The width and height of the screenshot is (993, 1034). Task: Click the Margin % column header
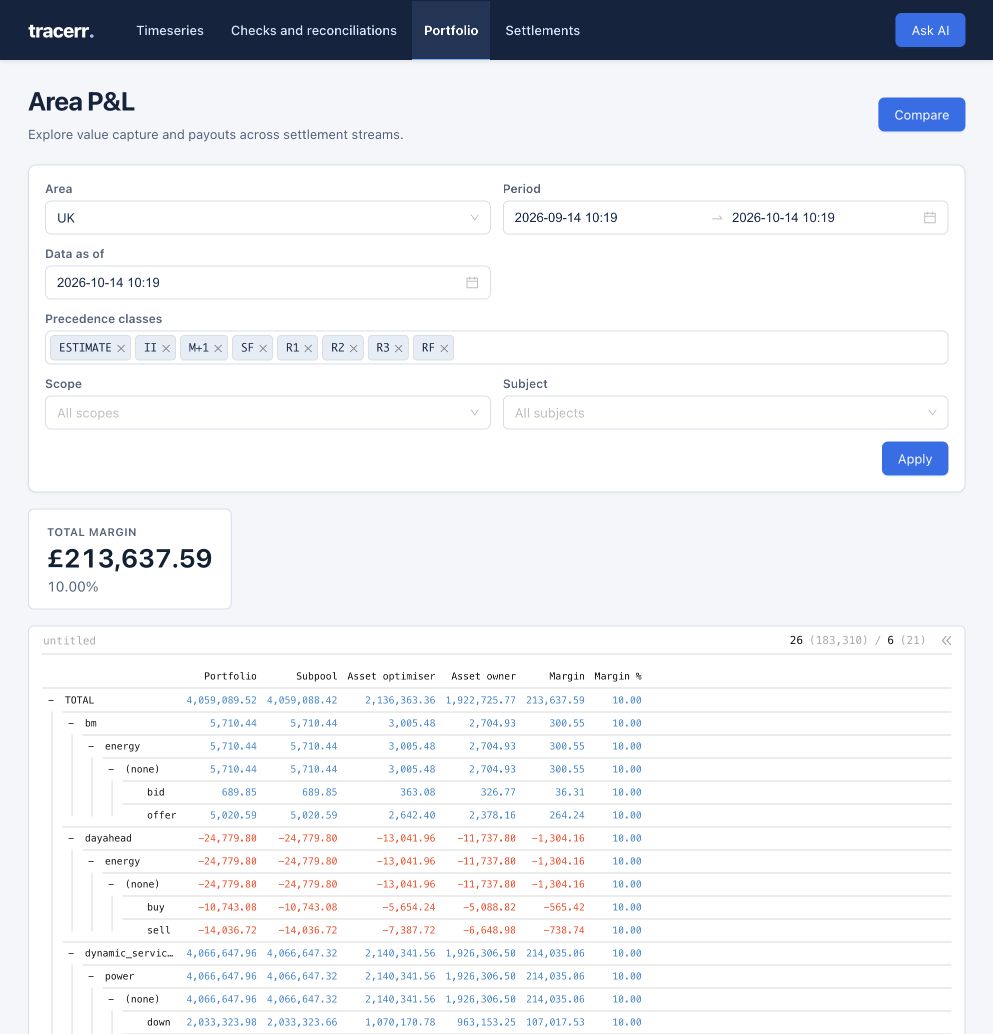(x=618, y=677)
